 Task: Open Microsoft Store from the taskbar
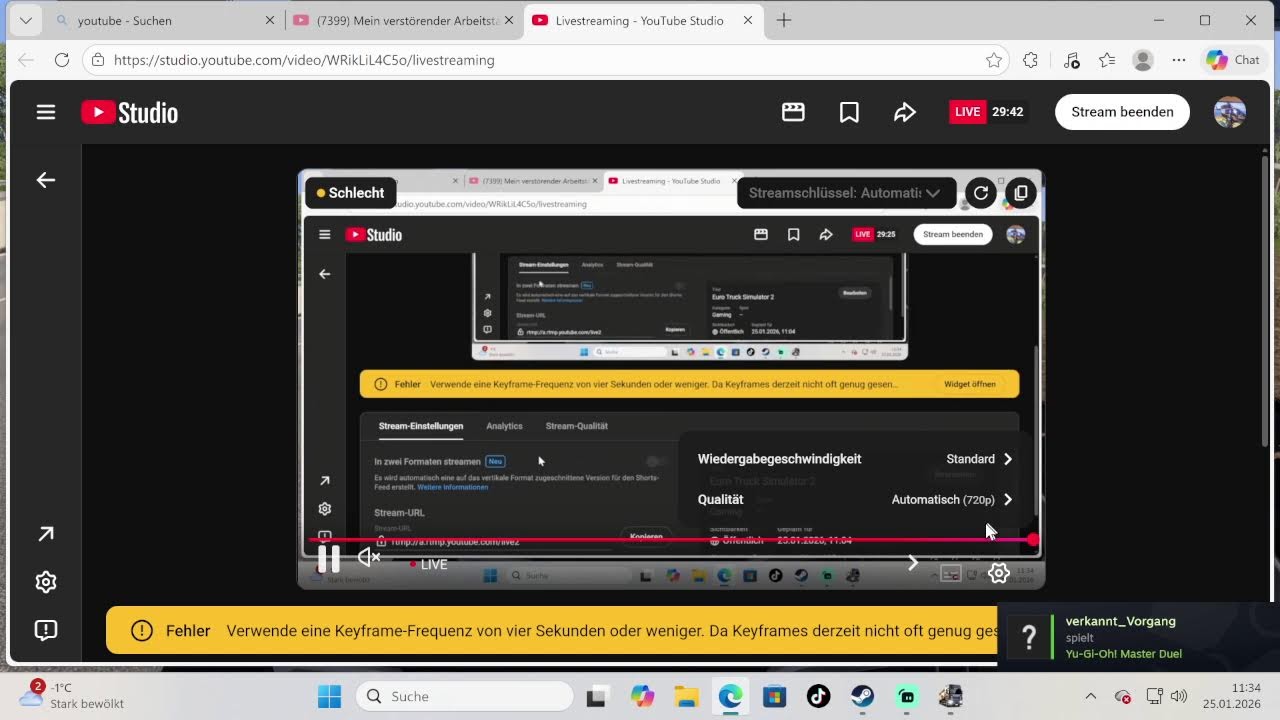[774, 696]
